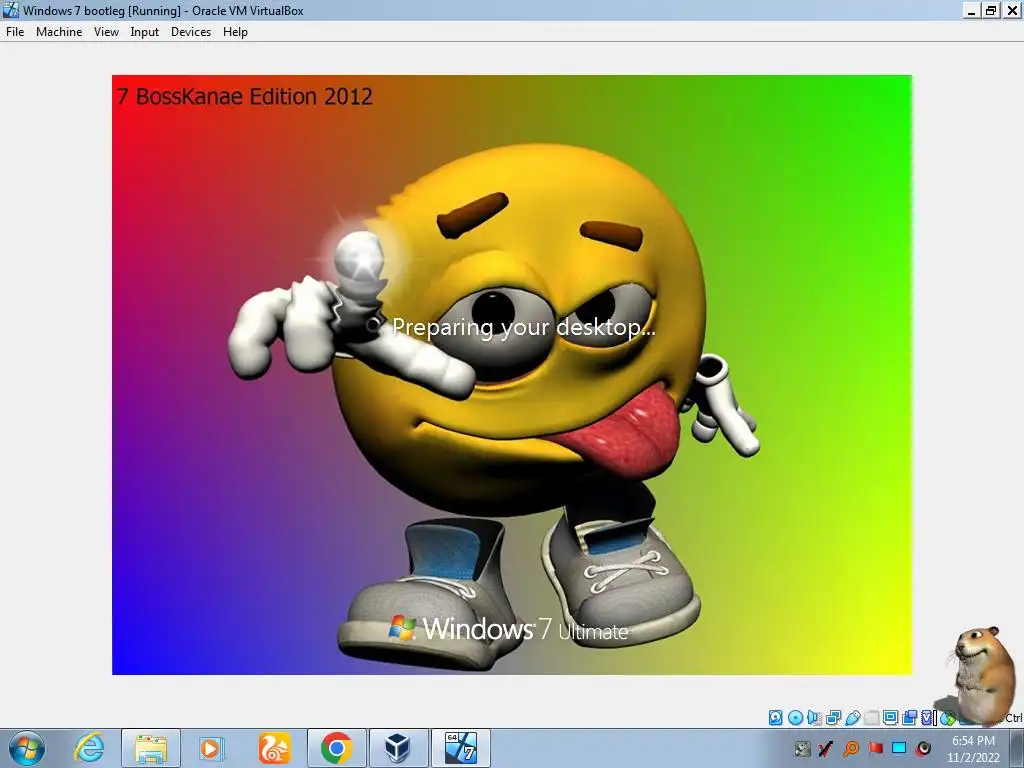This screenshot has height=768, width=1024.
Task: Click the gray tray icon left of checkmark
Action: (803, 748)
